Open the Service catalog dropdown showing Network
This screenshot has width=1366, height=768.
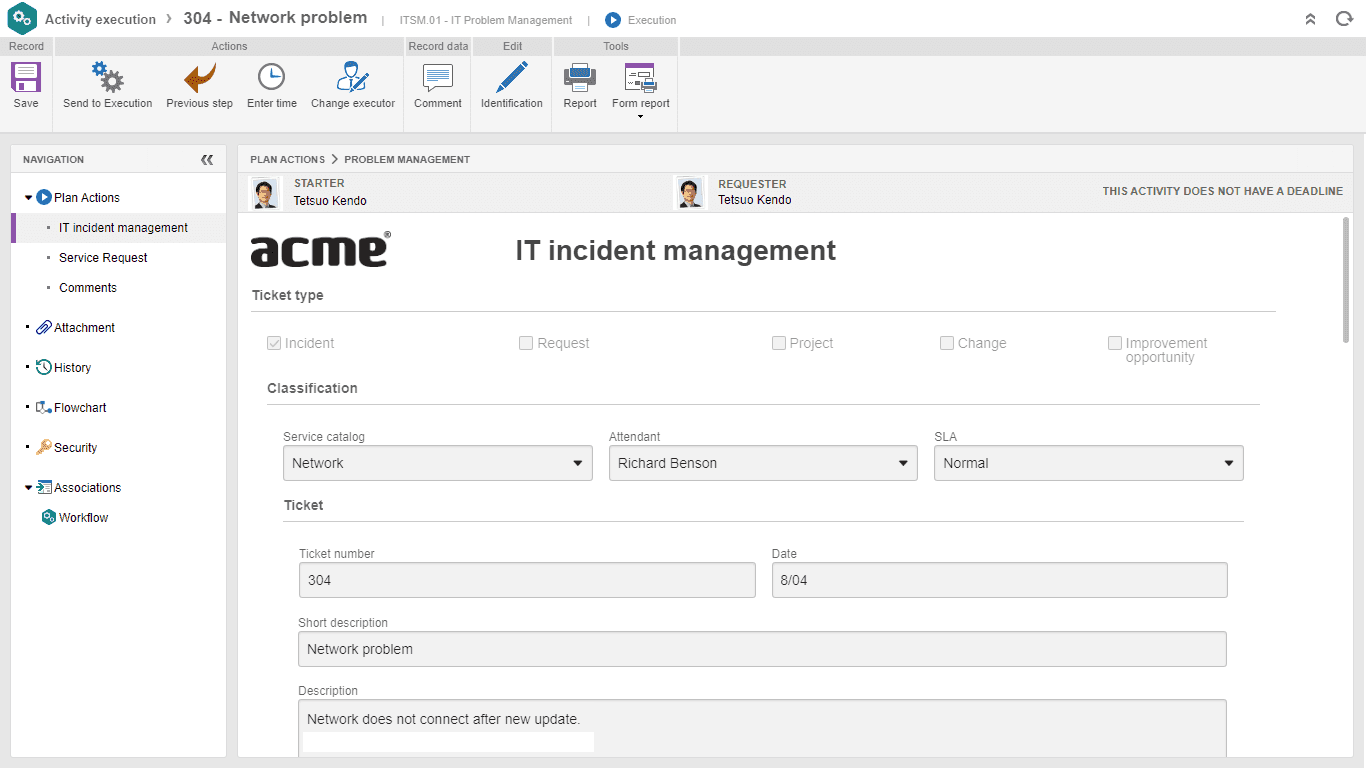[x=438, y=463]
